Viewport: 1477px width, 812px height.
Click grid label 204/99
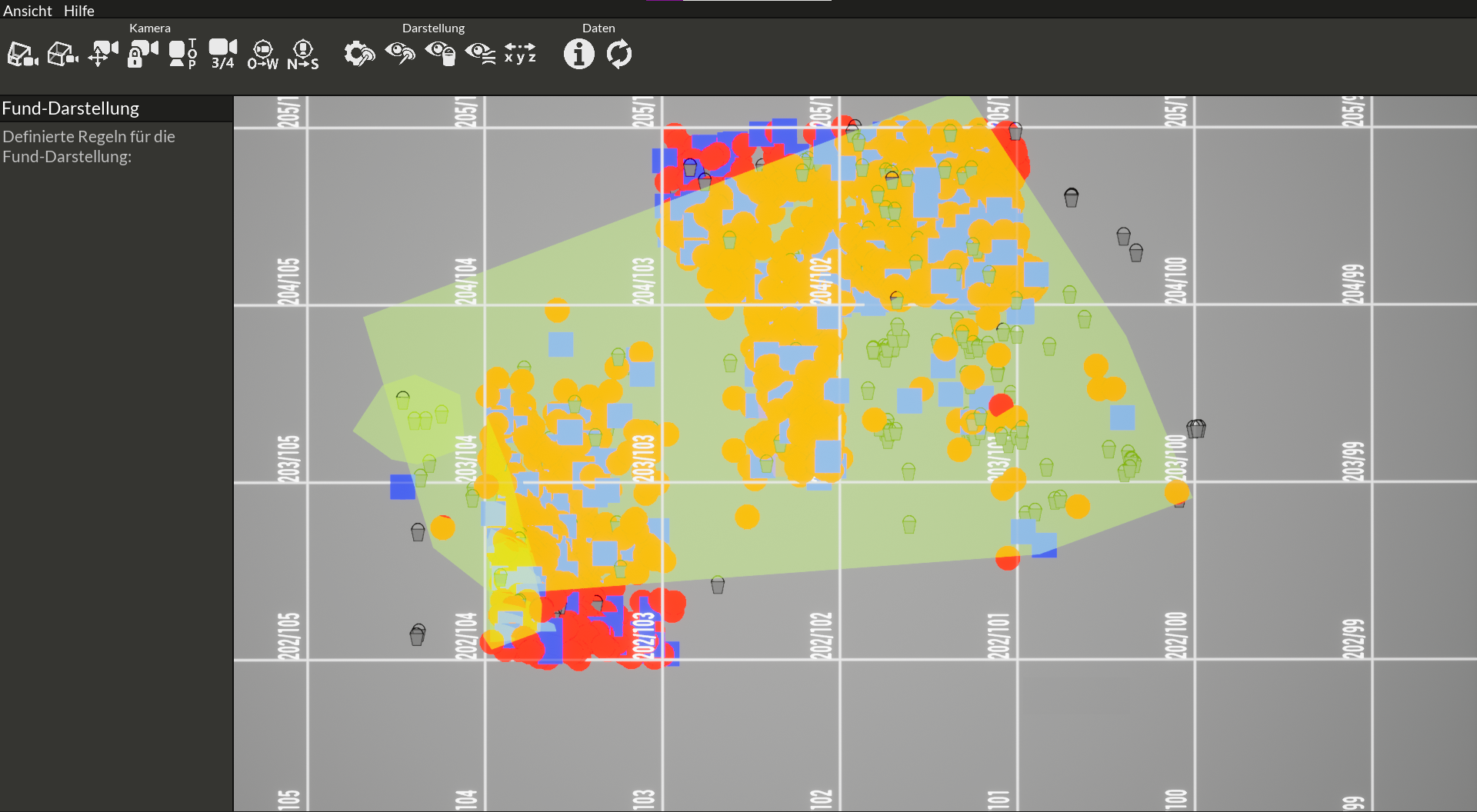[1353, 284]
